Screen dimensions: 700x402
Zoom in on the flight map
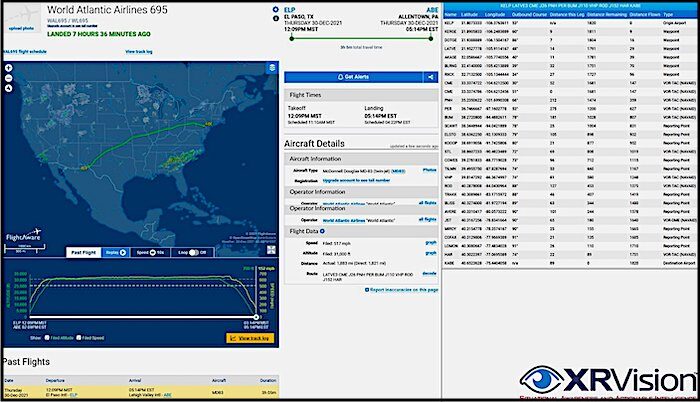point(8,68)
